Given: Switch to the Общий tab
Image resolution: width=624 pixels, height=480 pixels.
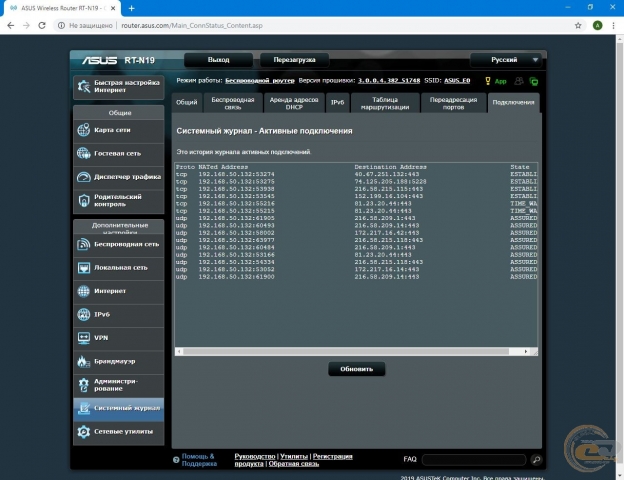Looking at the screenshot, I should click(187, 102).
